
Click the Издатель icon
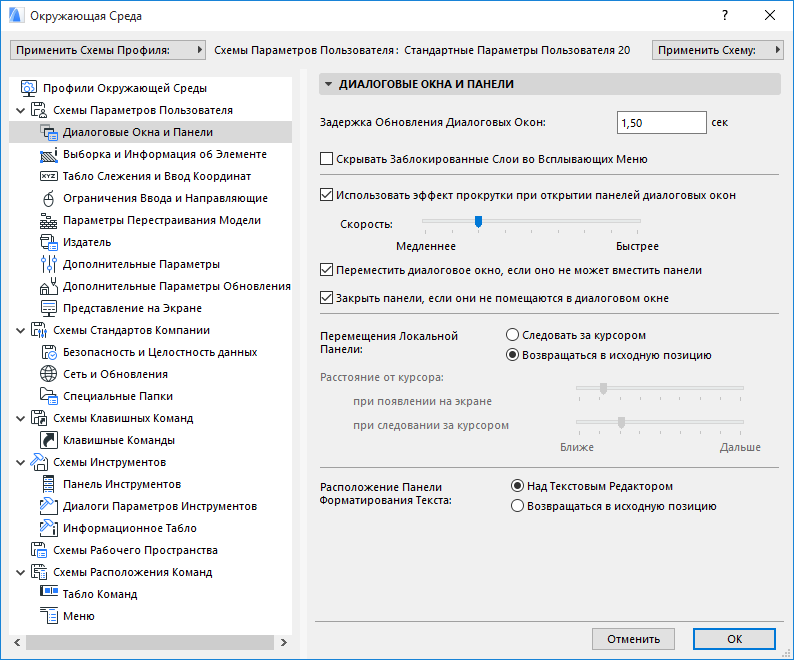coord(49,242)
